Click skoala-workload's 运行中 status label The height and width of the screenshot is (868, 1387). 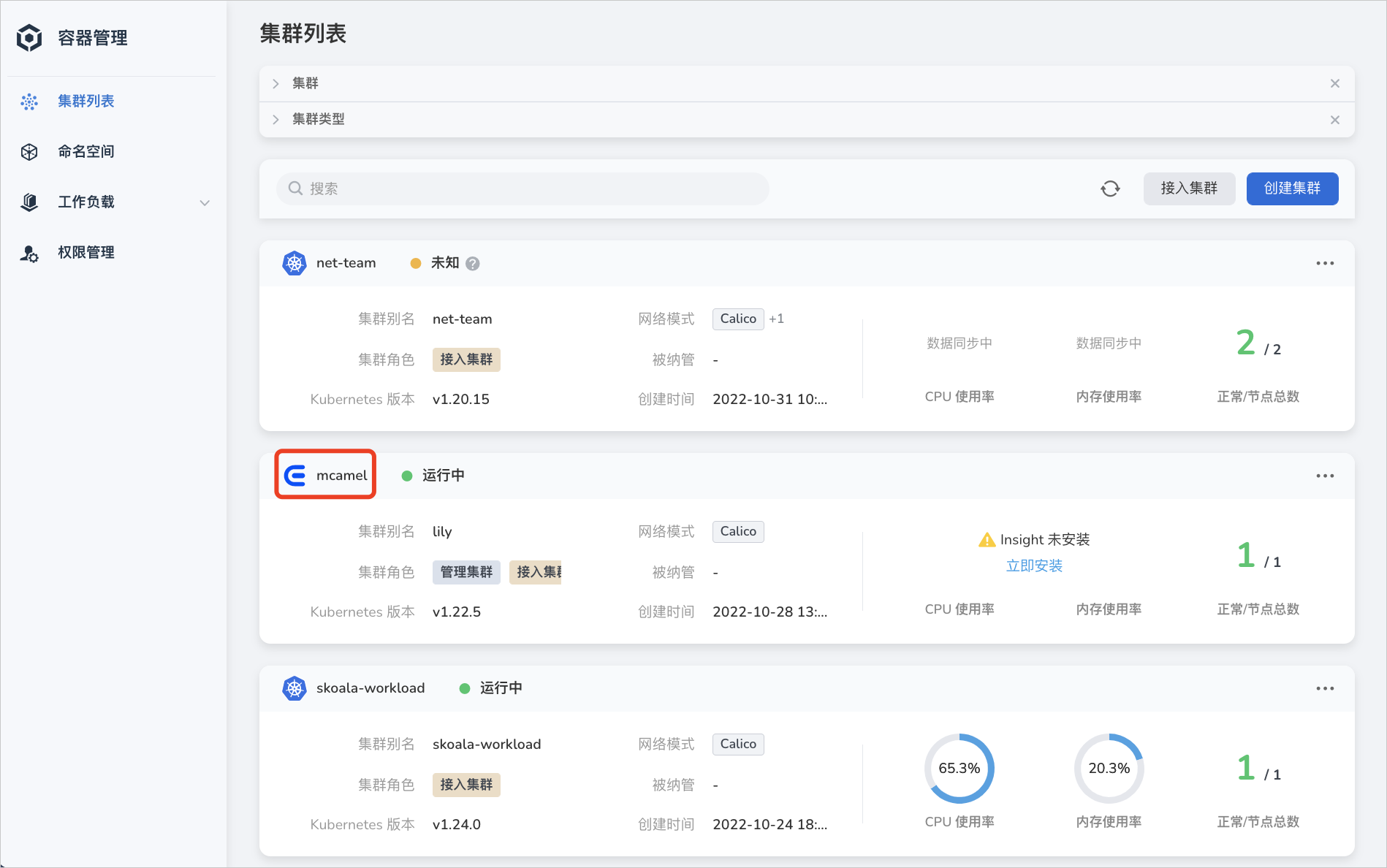[x=501, y=688]
